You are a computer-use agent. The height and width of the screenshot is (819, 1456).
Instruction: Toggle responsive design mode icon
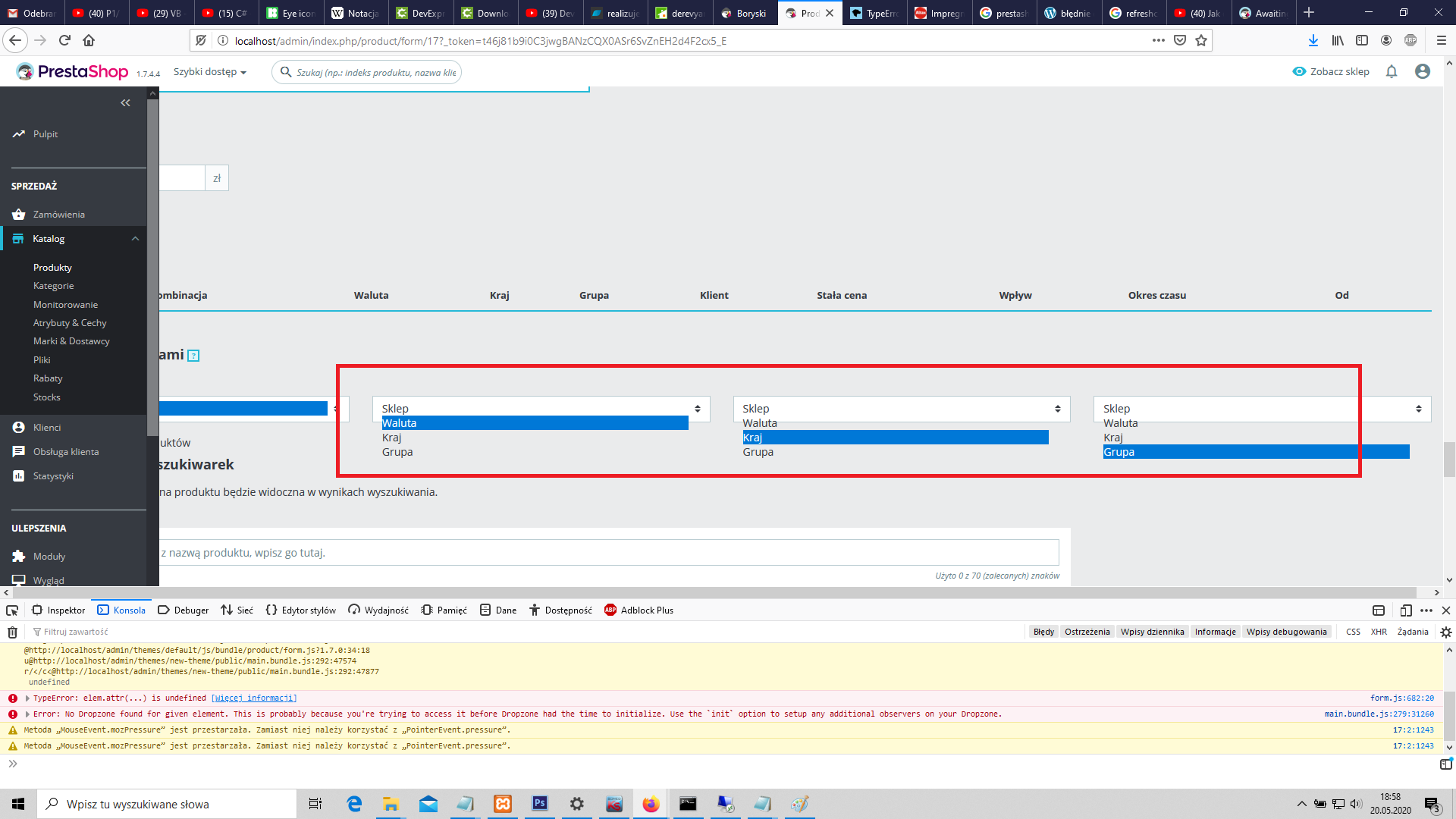(1405, 610)
